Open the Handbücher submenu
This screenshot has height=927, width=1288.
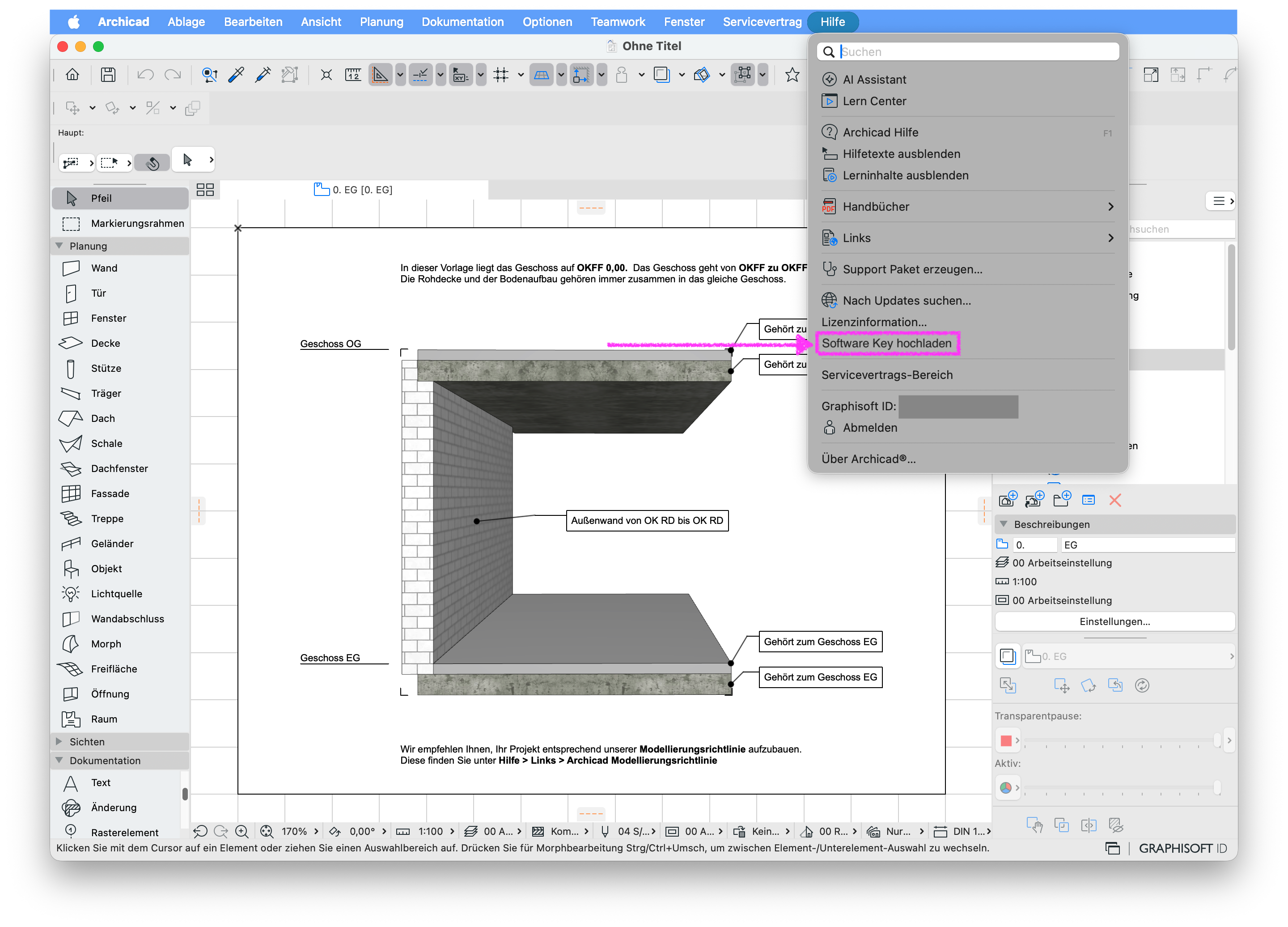968,207
